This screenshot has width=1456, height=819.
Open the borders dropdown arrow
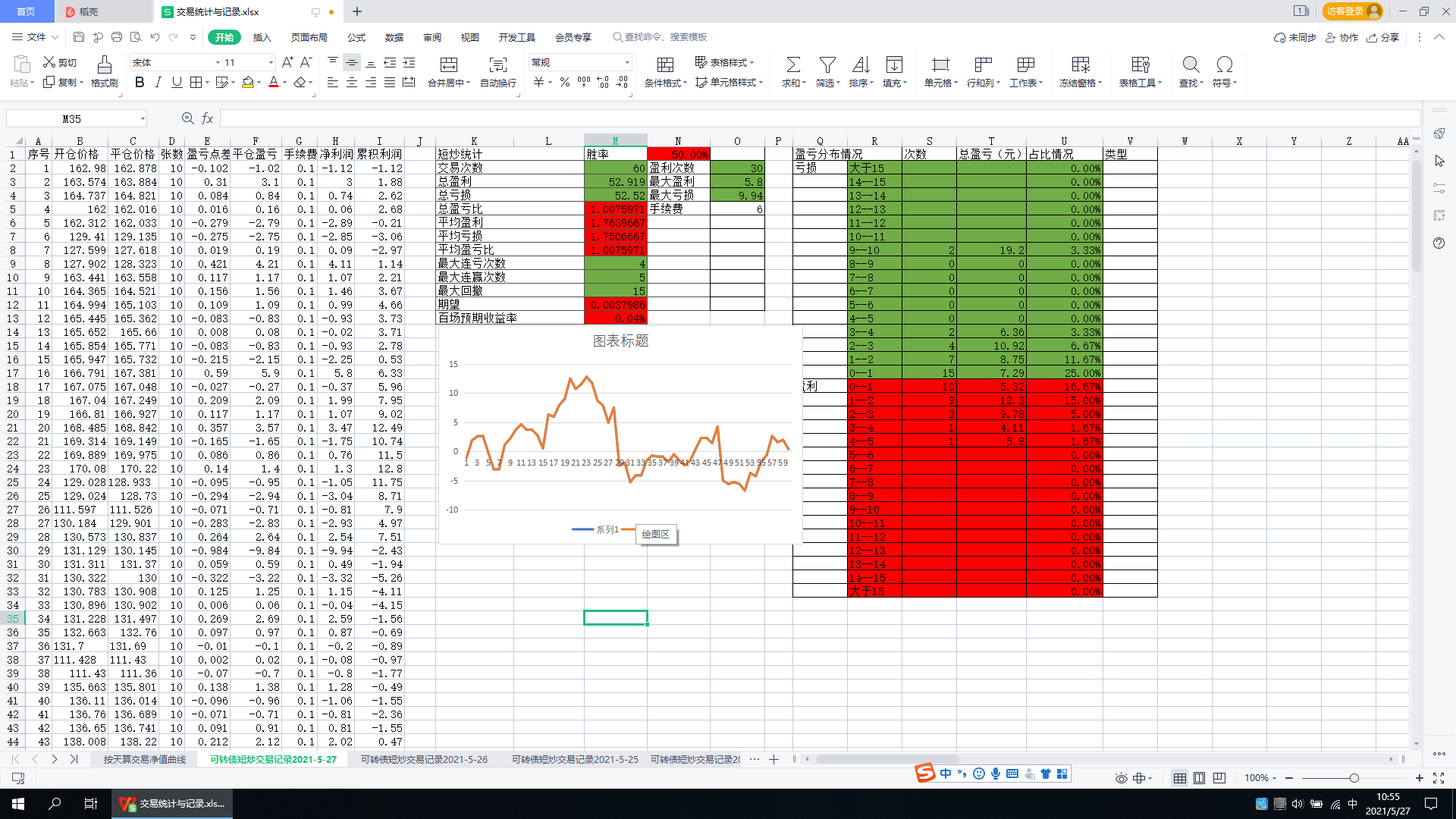pyautogui.click(x=207, y=82)
